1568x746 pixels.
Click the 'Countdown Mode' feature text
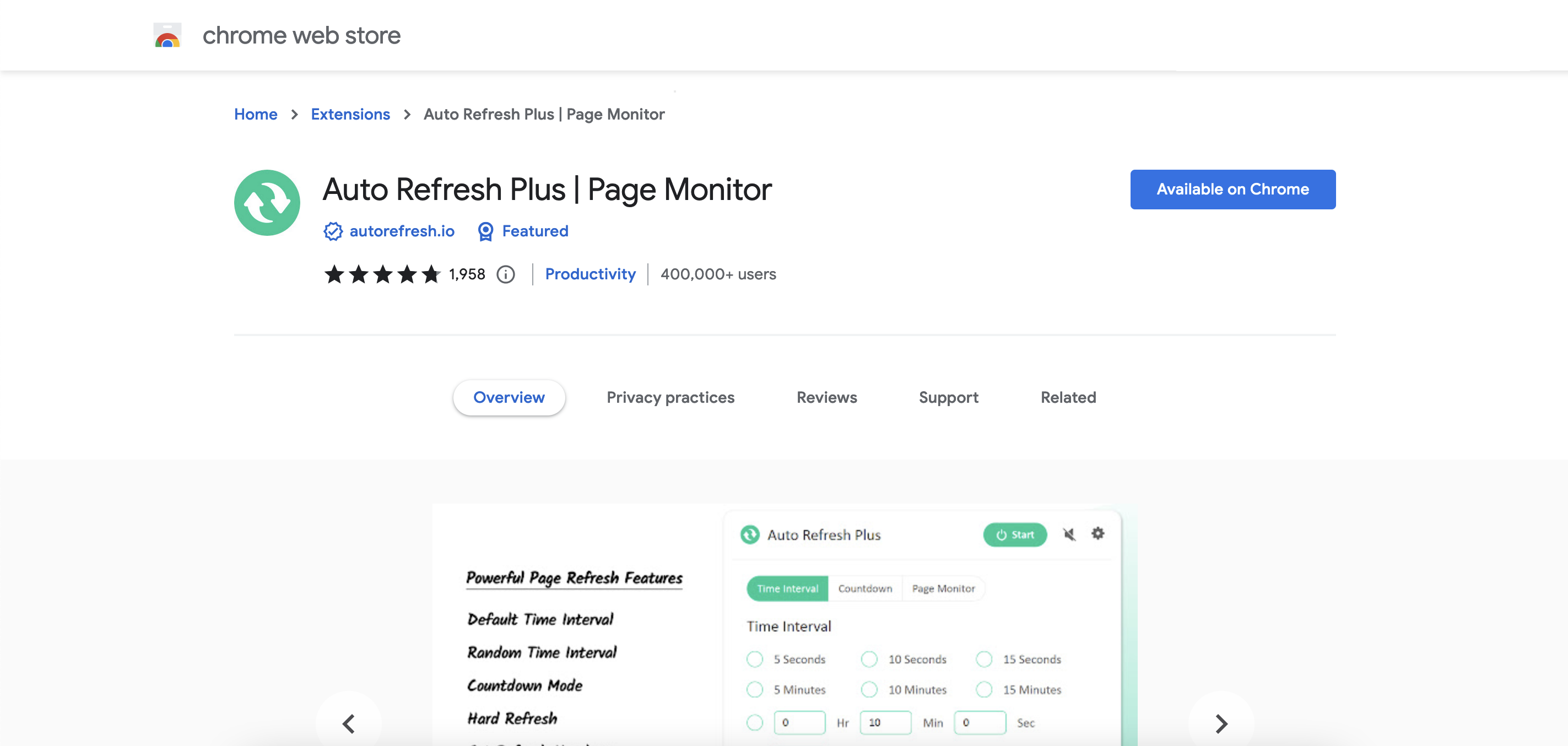coord(525,685)
